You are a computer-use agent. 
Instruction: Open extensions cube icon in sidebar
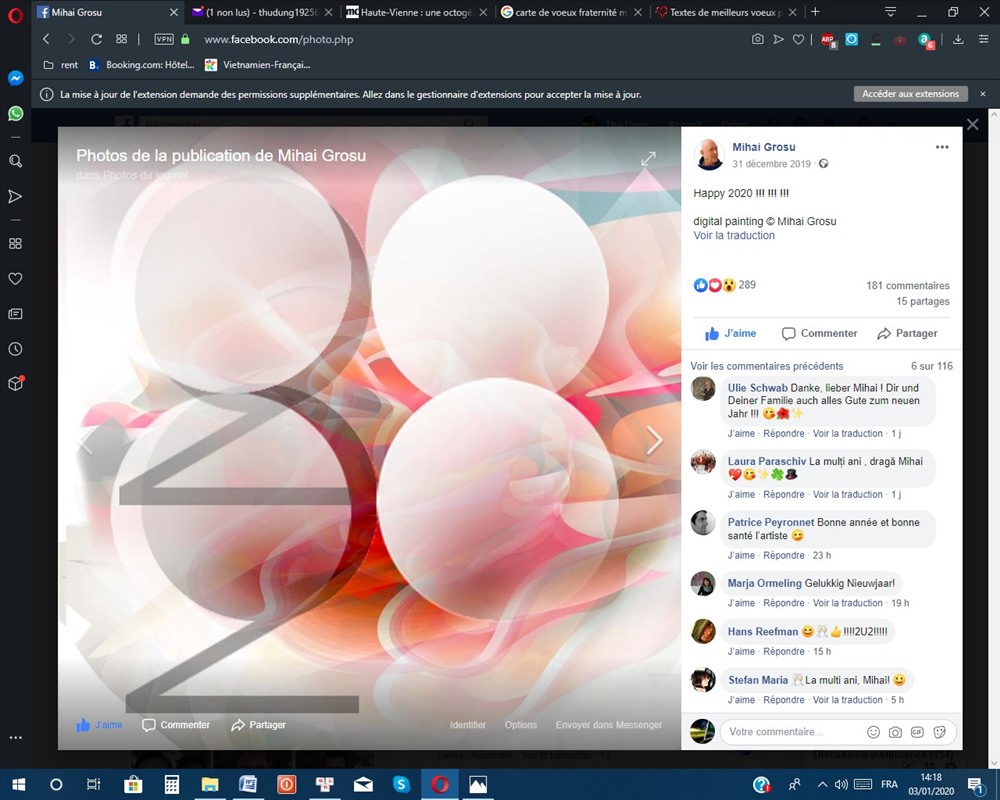coord(15,383)
